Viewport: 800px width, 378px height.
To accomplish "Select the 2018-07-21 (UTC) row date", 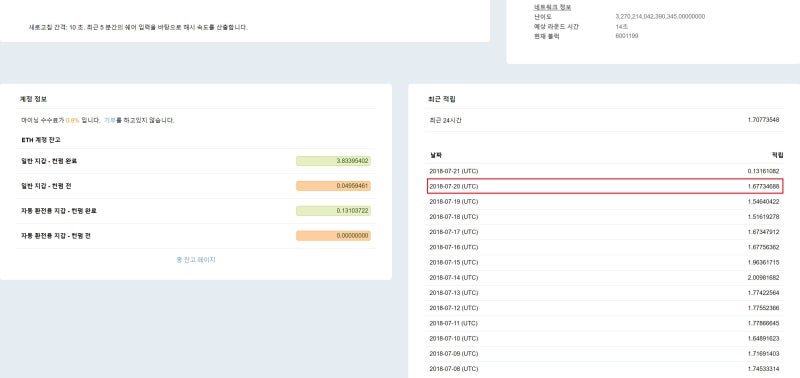I will pos(454,171).
